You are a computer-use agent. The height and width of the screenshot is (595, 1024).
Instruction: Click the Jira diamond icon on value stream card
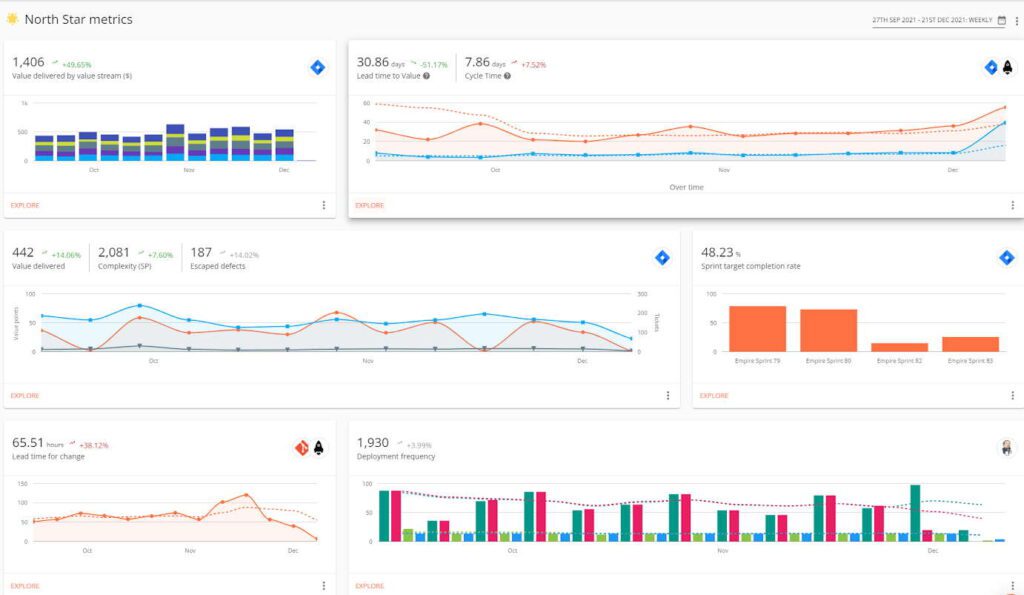coord(317,67)
